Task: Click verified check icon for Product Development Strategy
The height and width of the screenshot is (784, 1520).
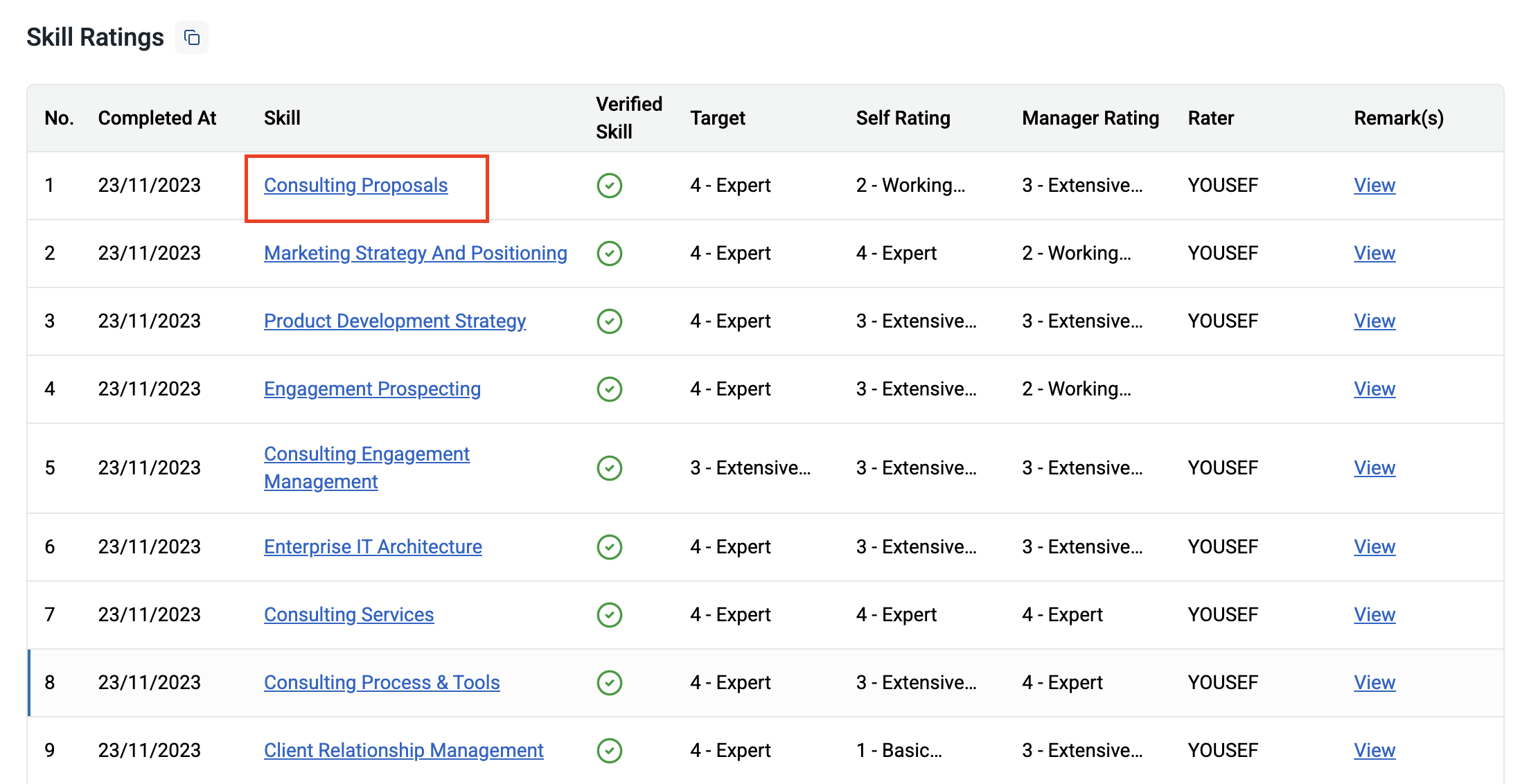Action: pyautogui.click(x=609, y=321)
